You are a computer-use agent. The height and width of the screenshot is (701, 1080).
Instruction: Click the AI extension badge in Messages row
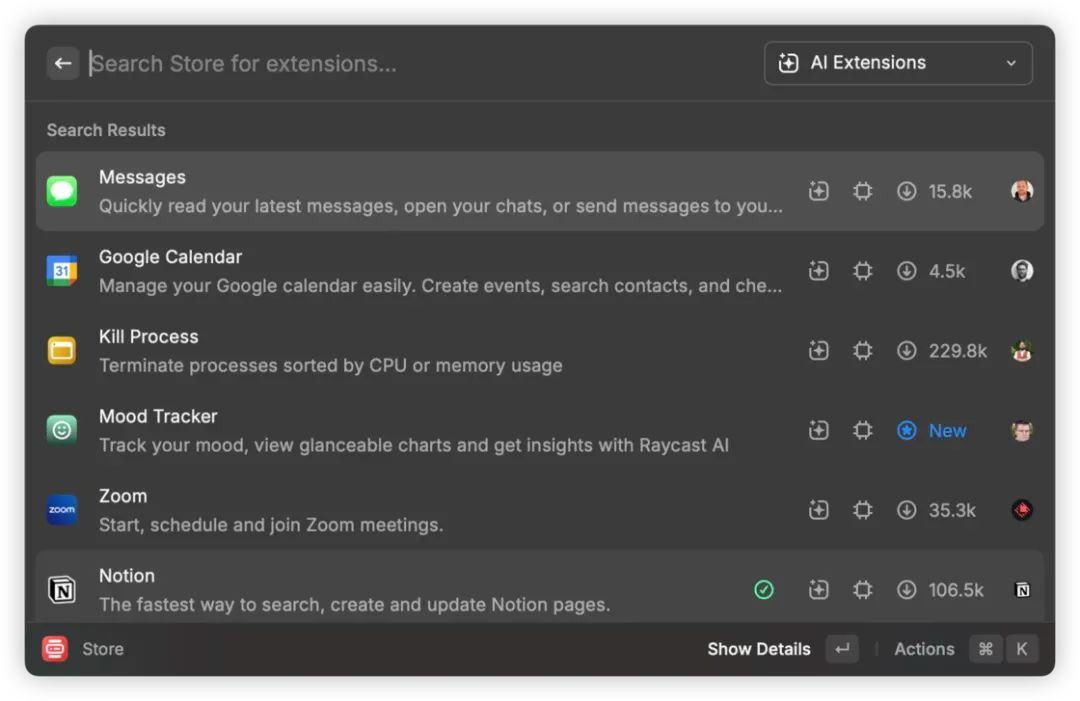coord(818,191)
